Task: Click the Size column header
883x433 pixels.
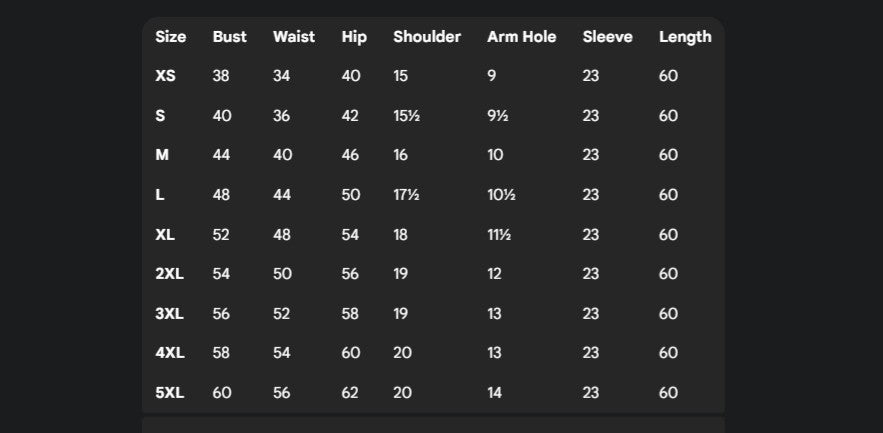Action: pos(170,37)
